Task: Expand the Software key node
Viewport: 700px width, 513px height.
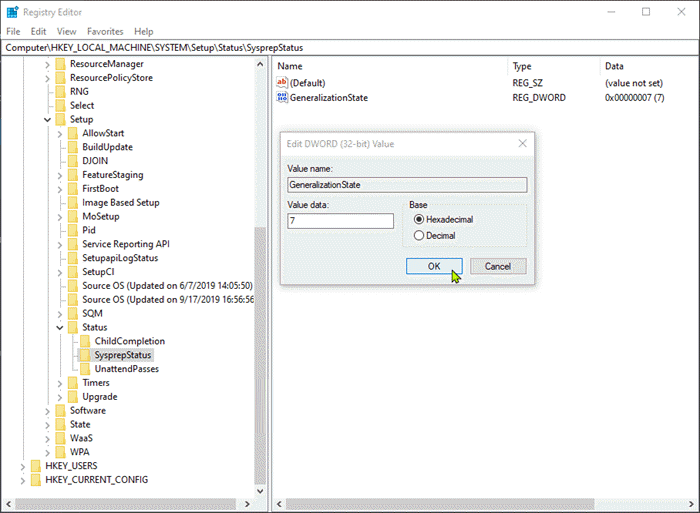Action: tap(47, 410)
